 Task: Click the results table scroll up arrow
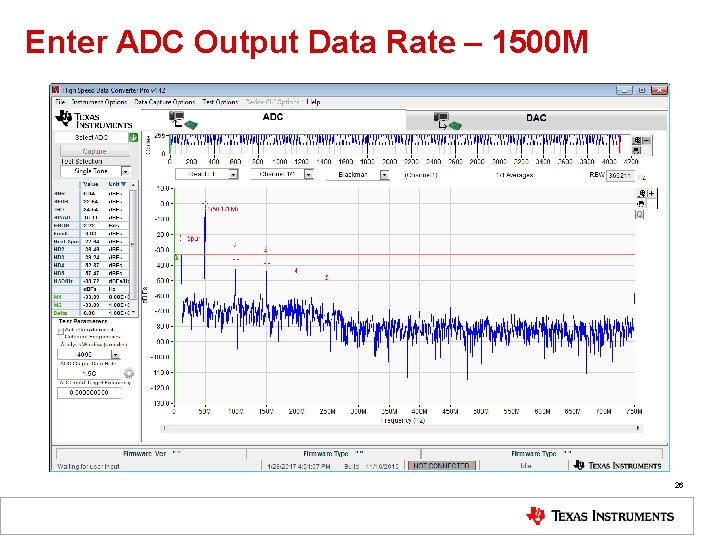[x=133, y=185]
